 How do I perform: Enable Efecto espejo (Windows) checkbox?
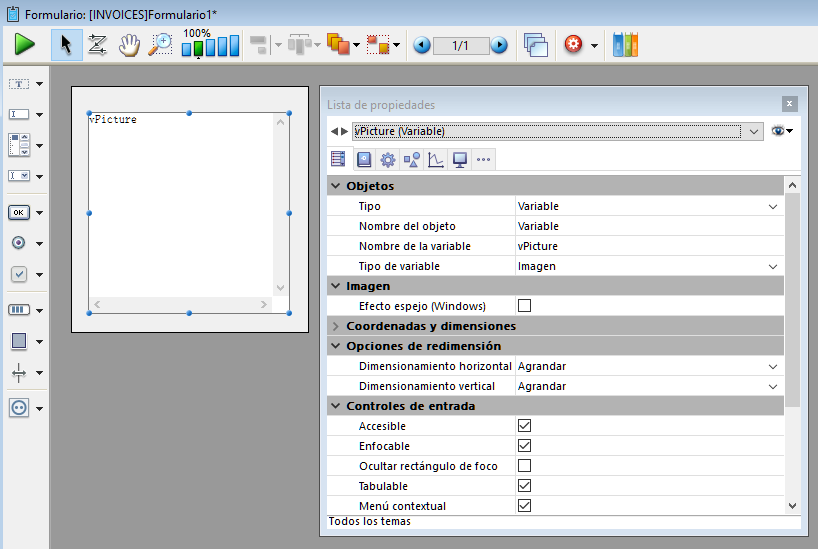coord(524,306)
